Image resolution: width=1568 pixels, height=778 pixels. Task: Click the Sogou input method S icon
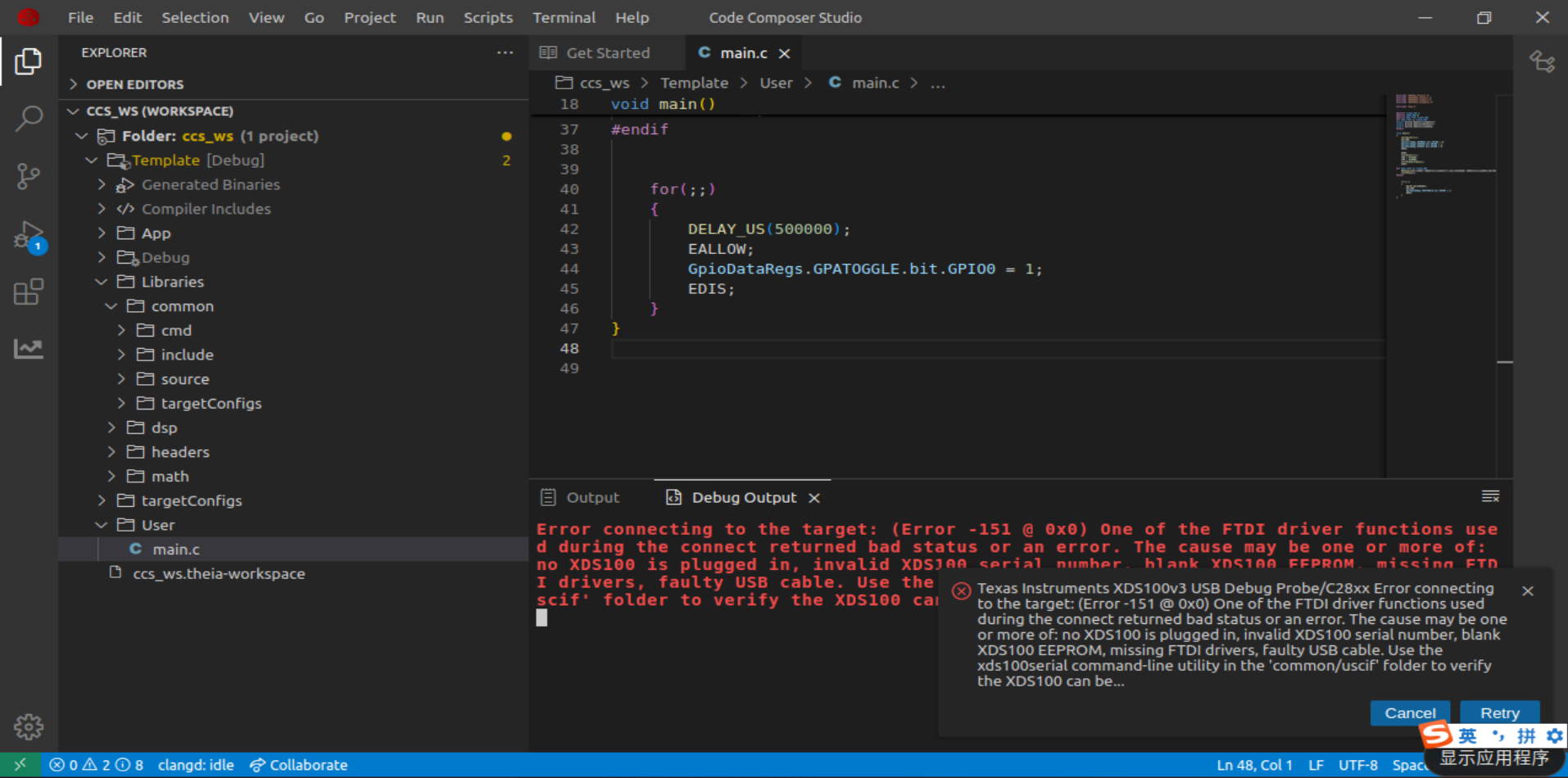coord(1436,735)
